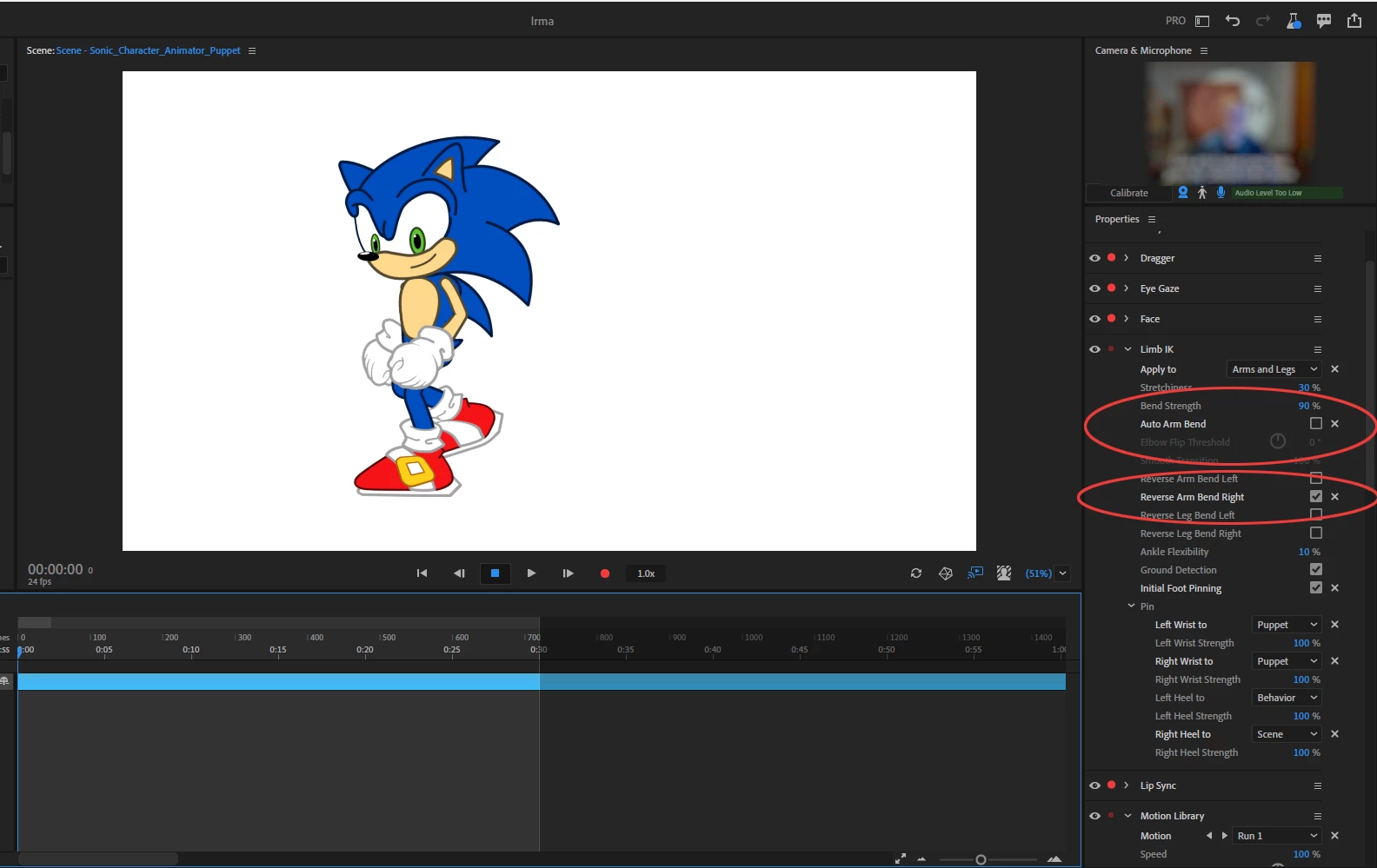This screenshot has height=868, width=1377.
Task: Open the Right Wrist to Puppet dropdown
Action: 1287,661
